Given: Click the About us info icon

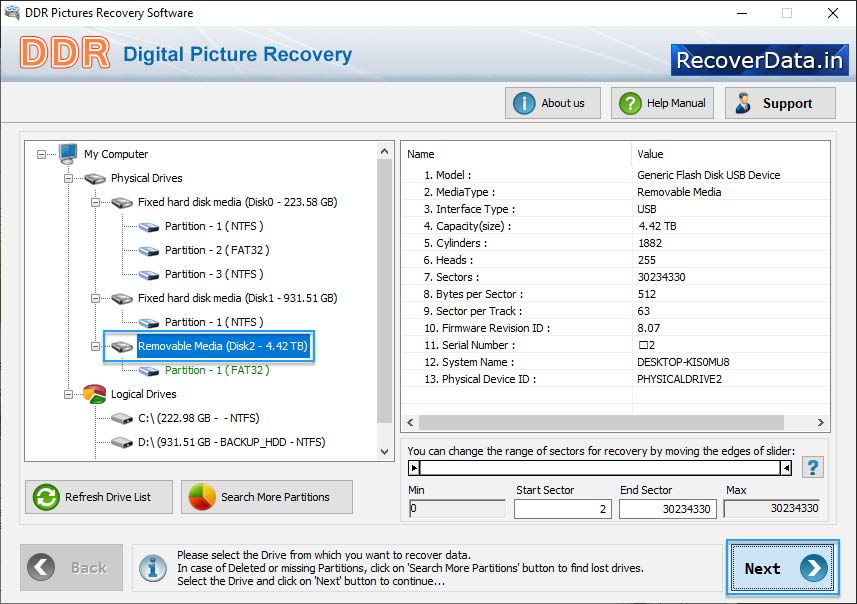Looking at the screenshot, I should coord(524,103).
